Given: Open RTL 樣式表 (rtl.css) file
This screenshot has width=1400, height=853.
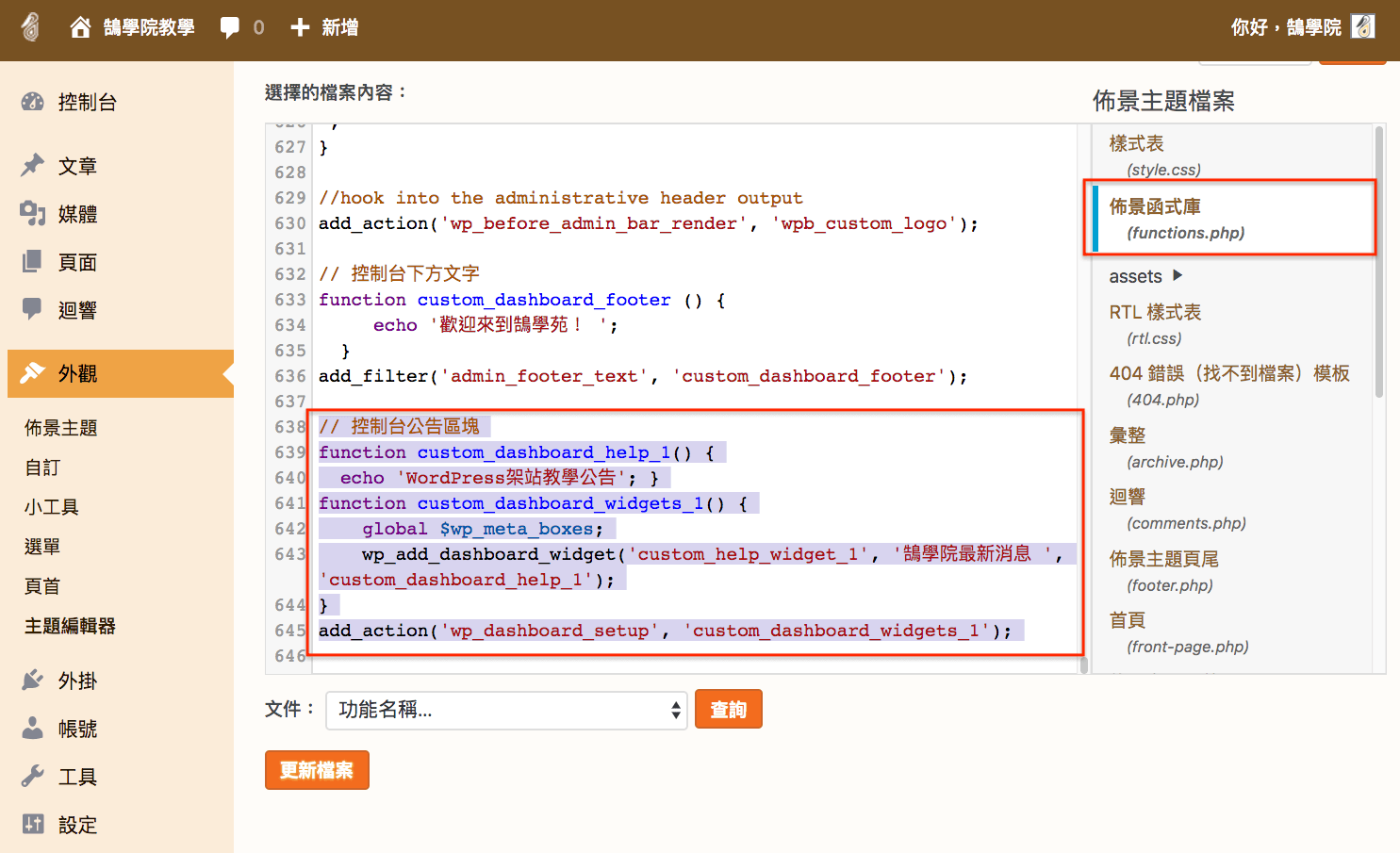Looking at the screenshot, I should click(1156, 324).
